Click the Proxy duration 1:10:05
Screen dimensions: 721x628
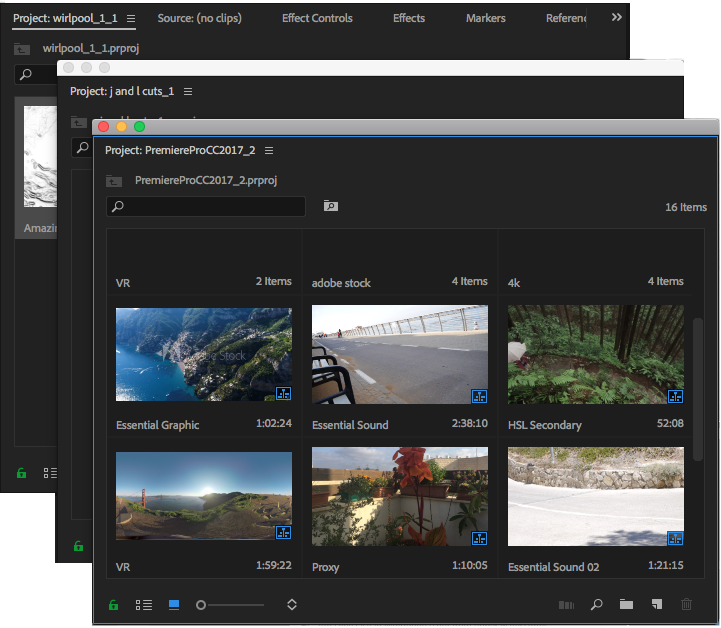pos(469,565)
